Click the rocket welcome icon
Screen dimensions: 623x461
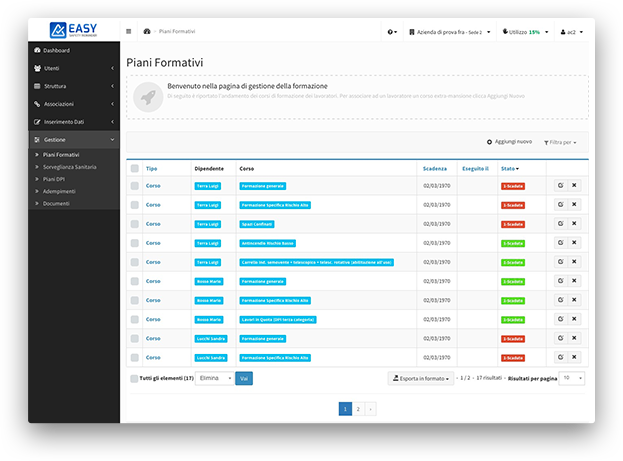(148, 97)
